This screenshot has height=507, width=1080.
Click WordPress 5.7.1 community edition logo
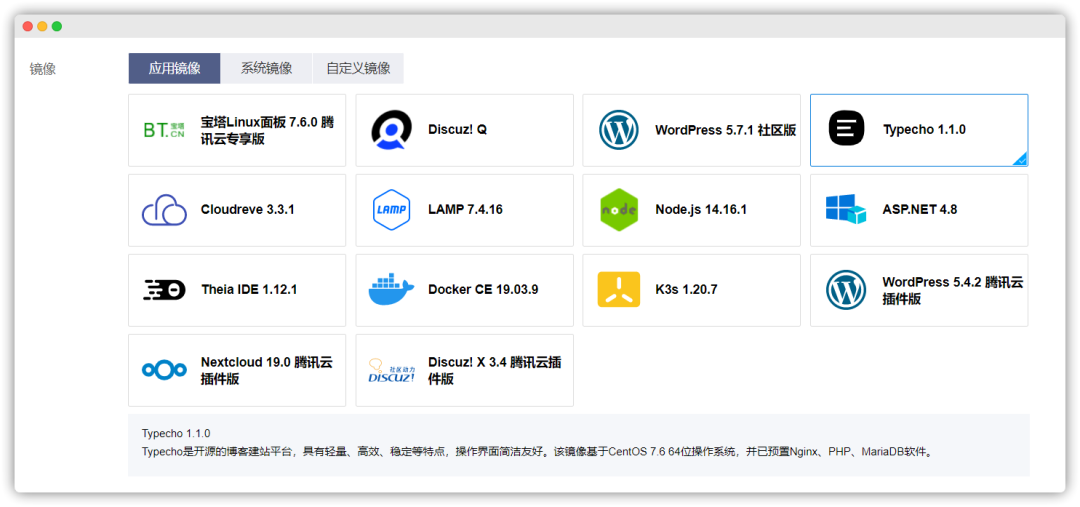619,130
